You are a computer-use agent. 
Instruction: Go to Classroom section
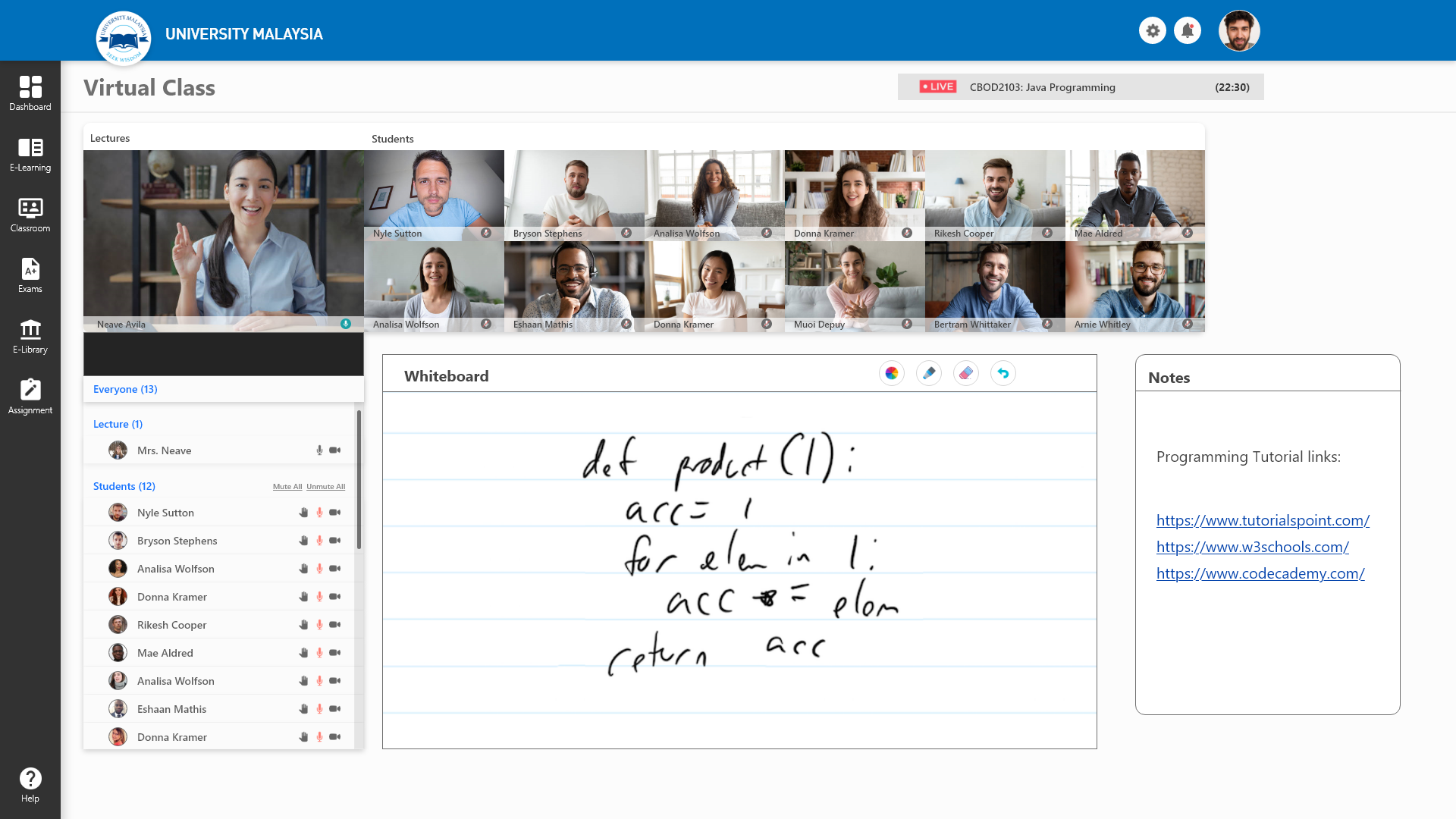click(x=30, y=215)
